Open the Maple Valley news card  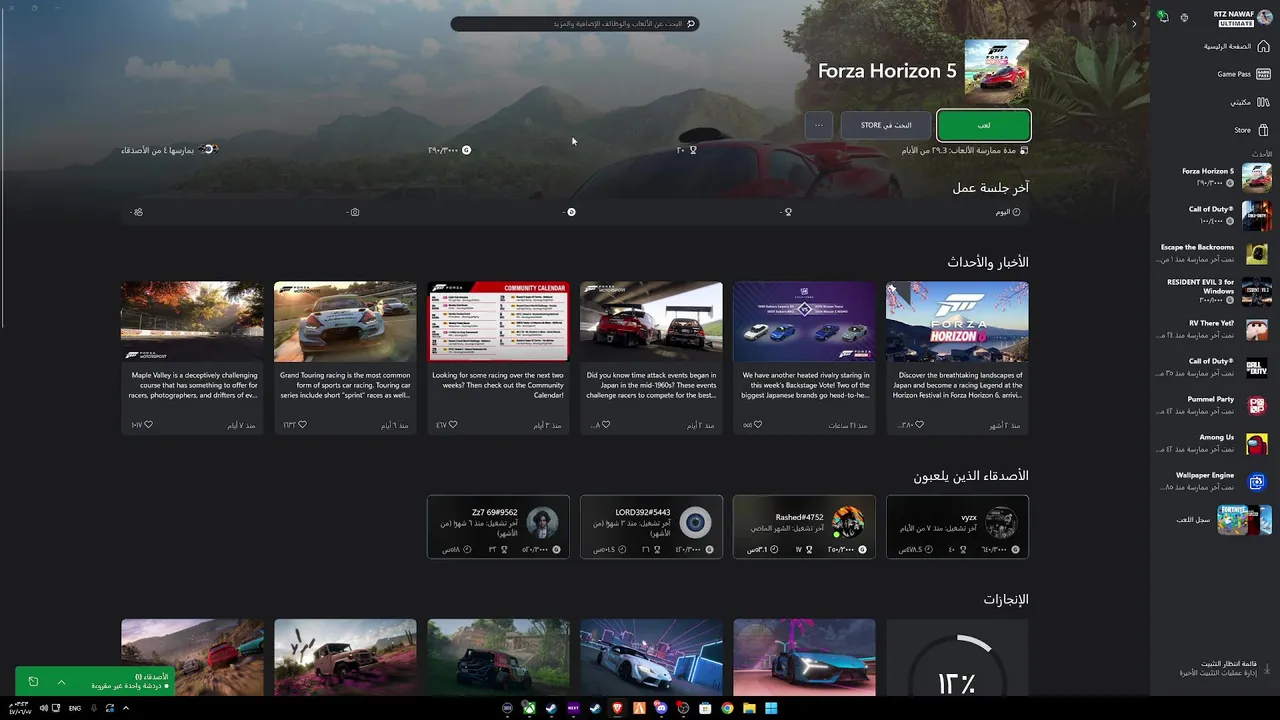point(192,358)
